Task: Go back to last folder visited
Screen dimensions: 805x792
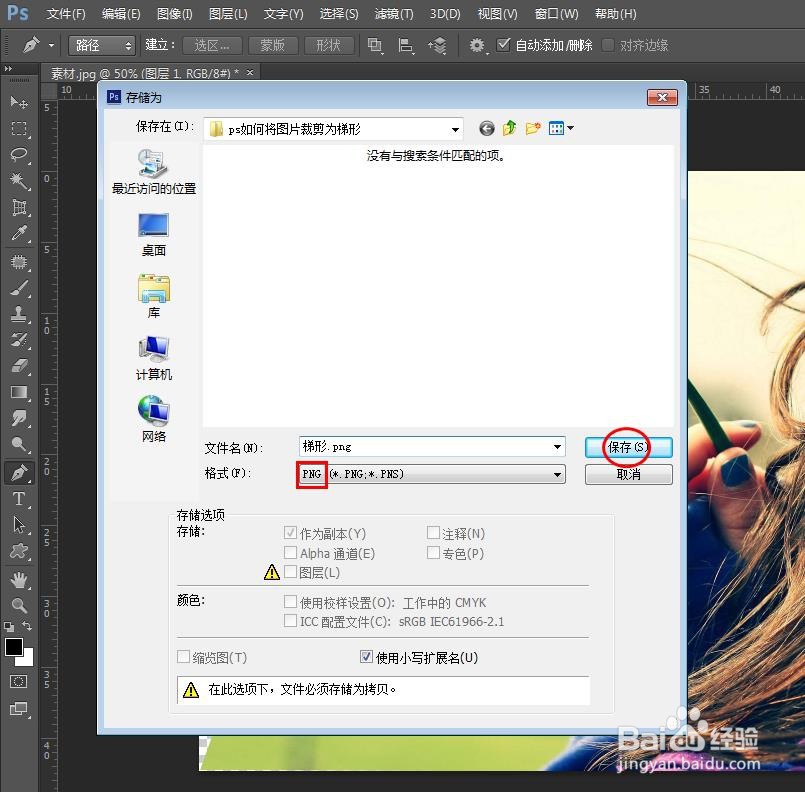Action: point(487,128)
